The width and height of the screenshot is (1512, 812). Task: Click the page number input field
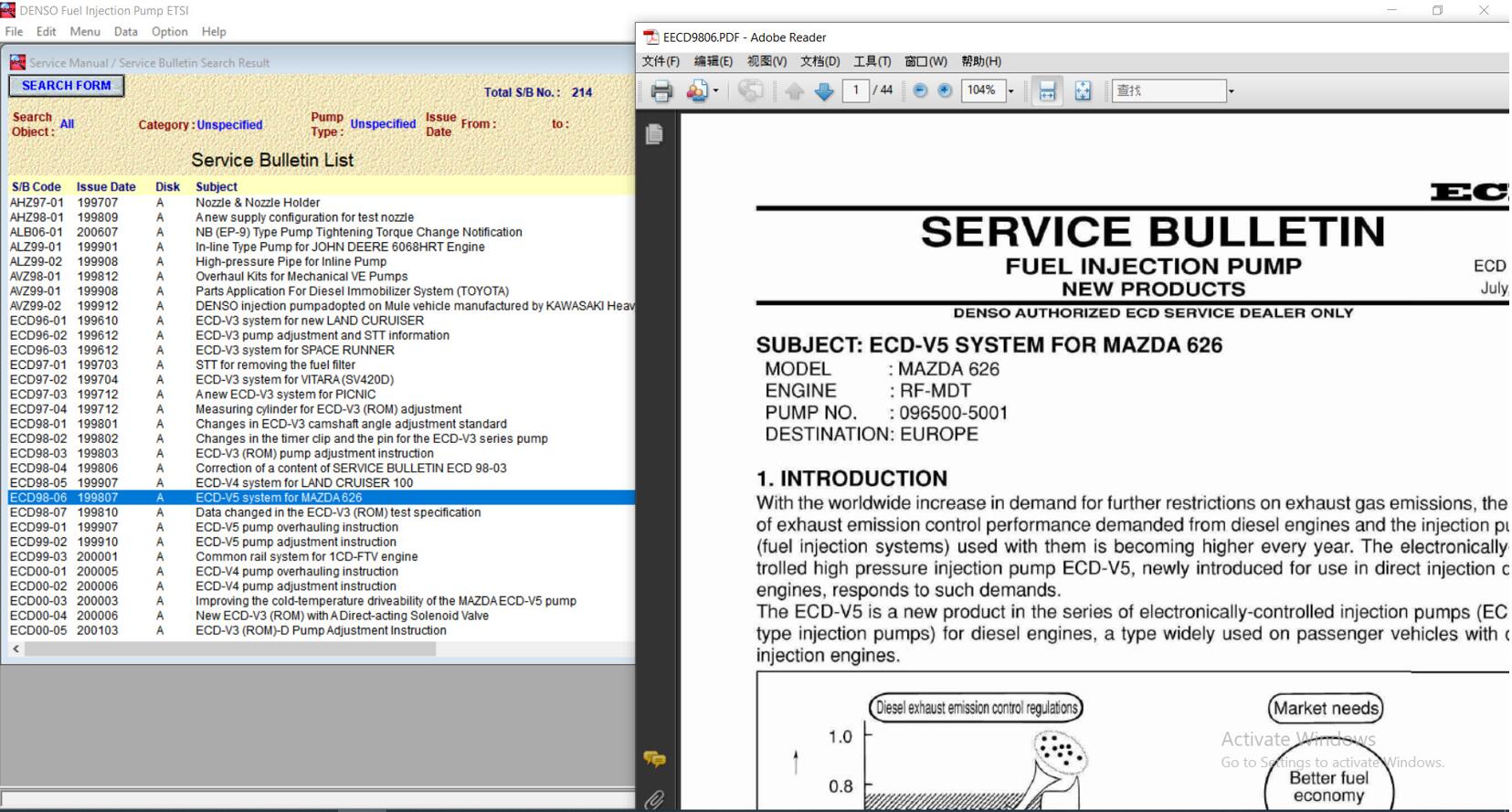[855, 90]
